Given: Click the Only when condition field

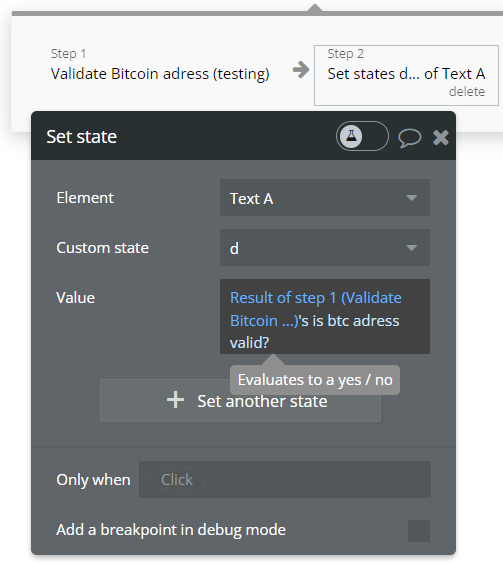Looking at the screenshot, I should pyautogui.click(x=285, y=479).
